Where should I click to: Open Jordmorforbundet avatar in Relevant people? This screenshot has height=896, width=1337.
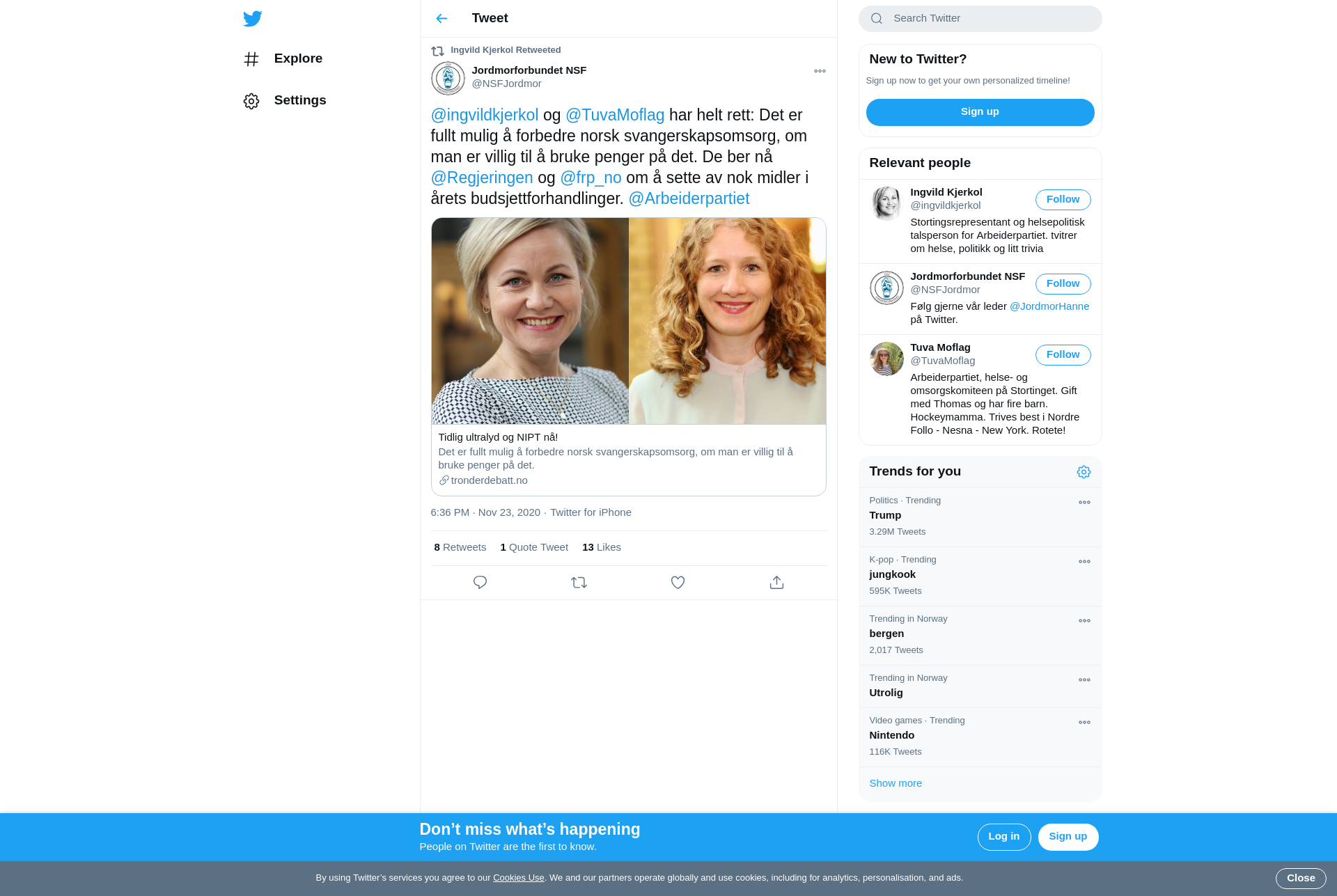pyautogui.click(x=886, y=288)
